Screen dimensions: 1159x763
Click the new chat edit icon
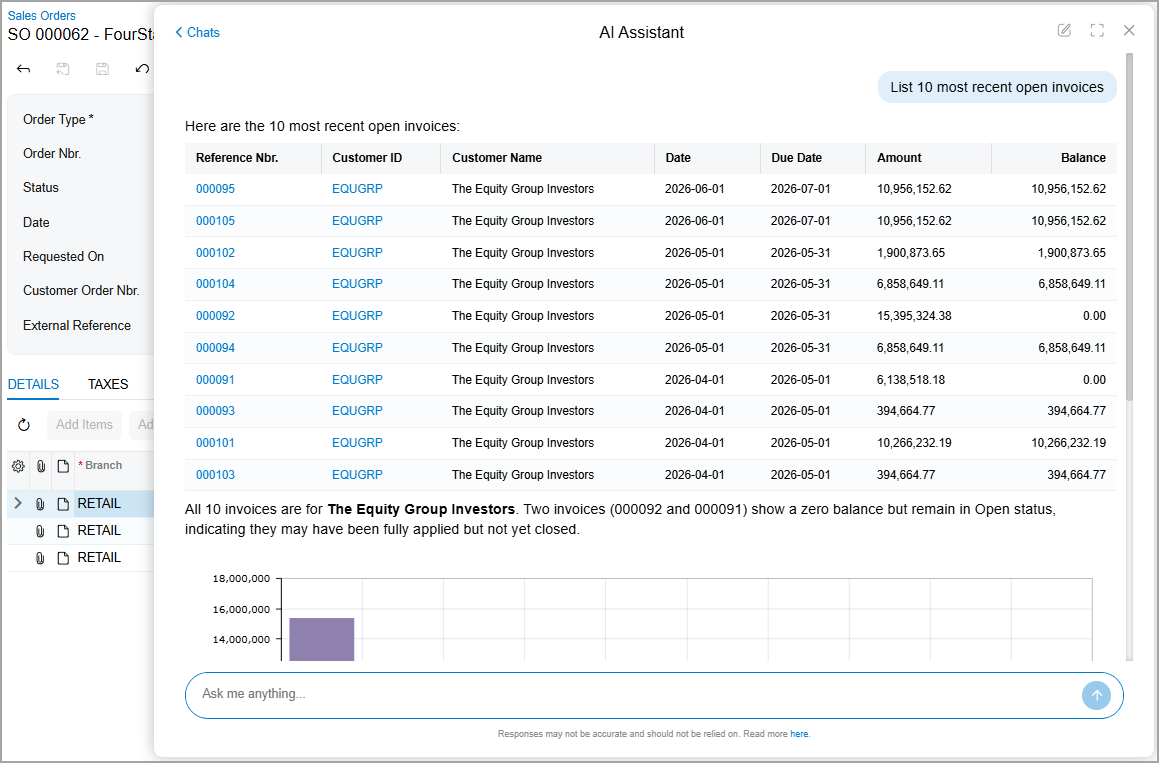(x=1064, y=30)
